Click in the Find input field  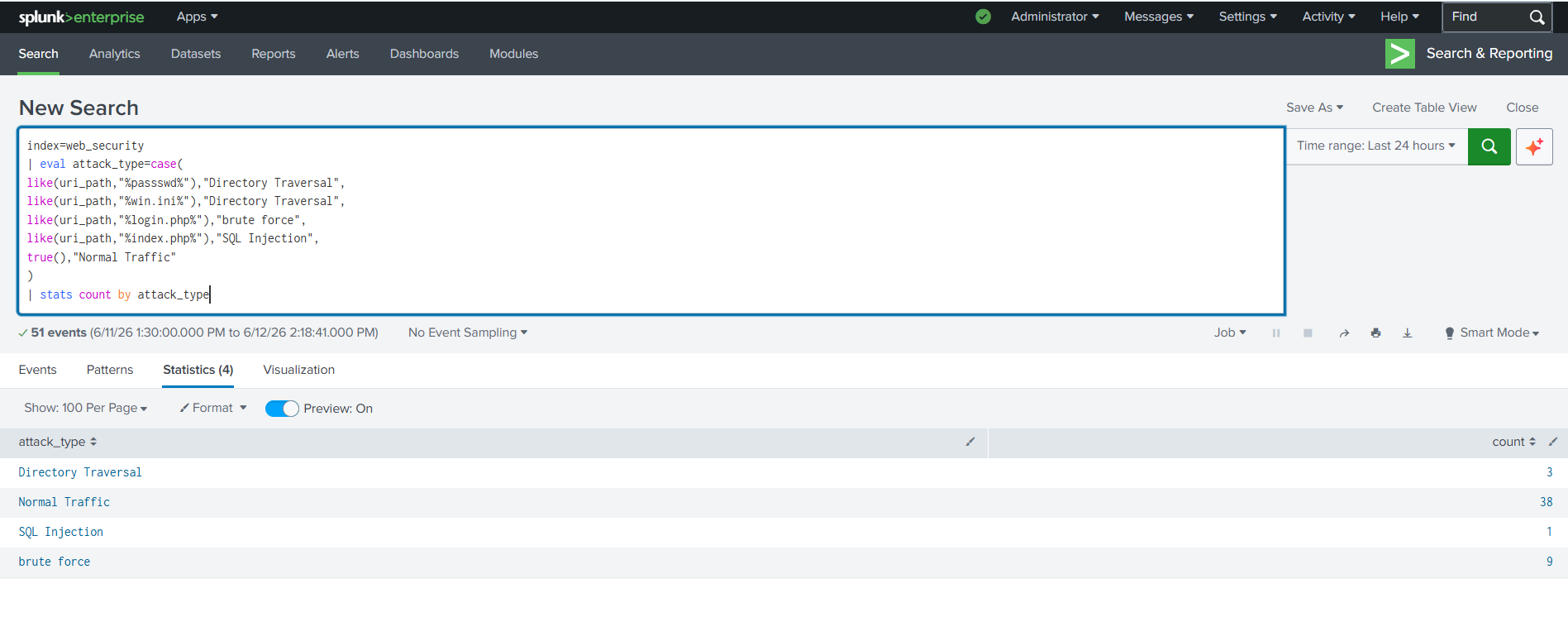pyautogui.click(x=1485, y=17)
